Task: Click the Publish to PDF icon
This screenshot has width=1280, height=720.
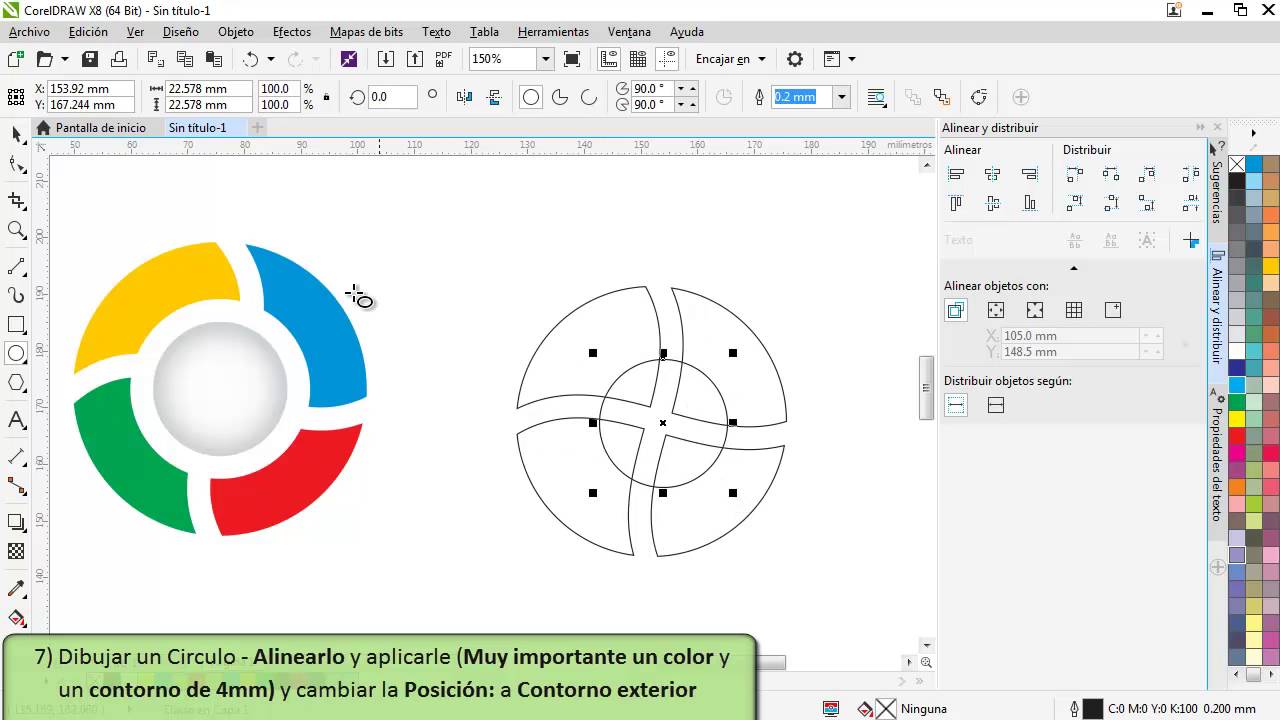Action: (x=443, y=59)
